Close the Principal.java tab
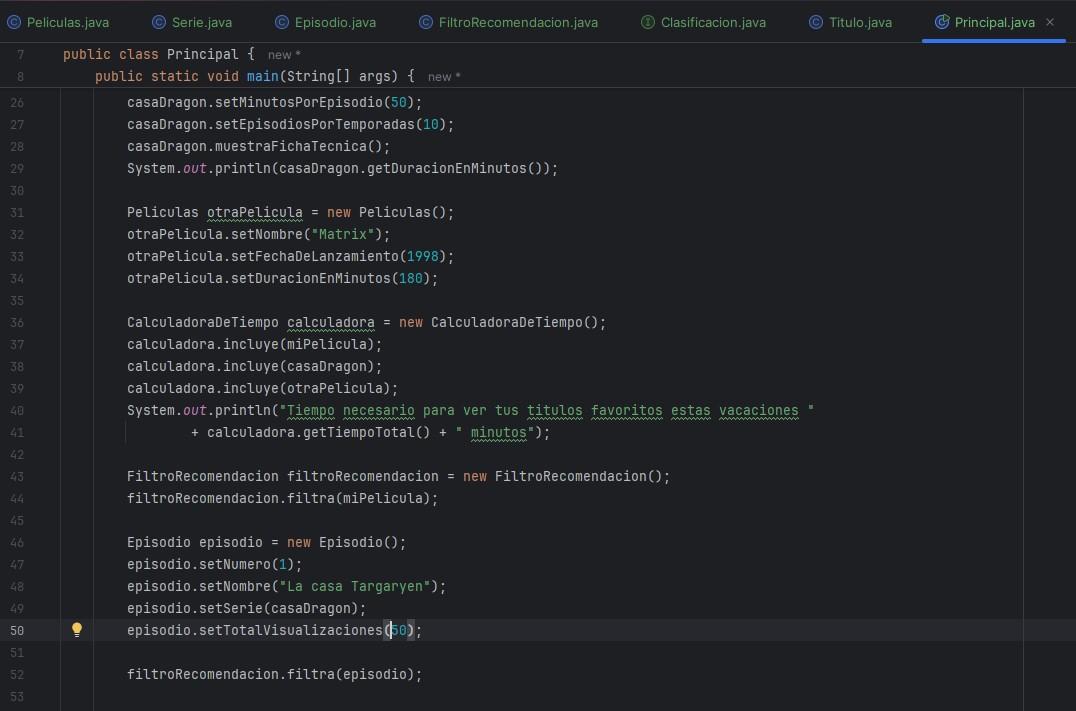Image resolution: width=1076 pixels, height=711 pixels. [1050, 22]
